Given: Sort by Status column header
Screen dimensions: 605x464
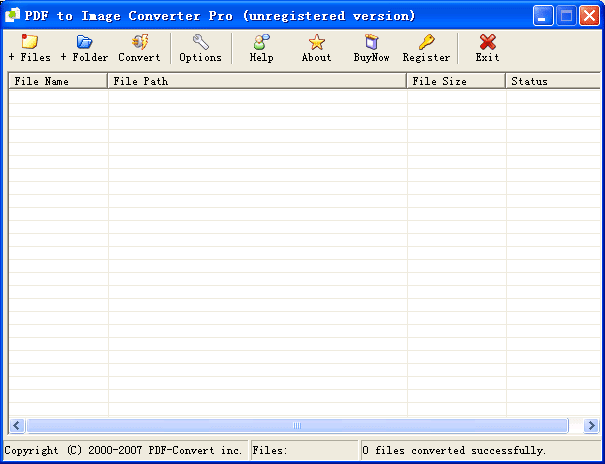Looking at the screenshot, I should click(x=553, y=81).
